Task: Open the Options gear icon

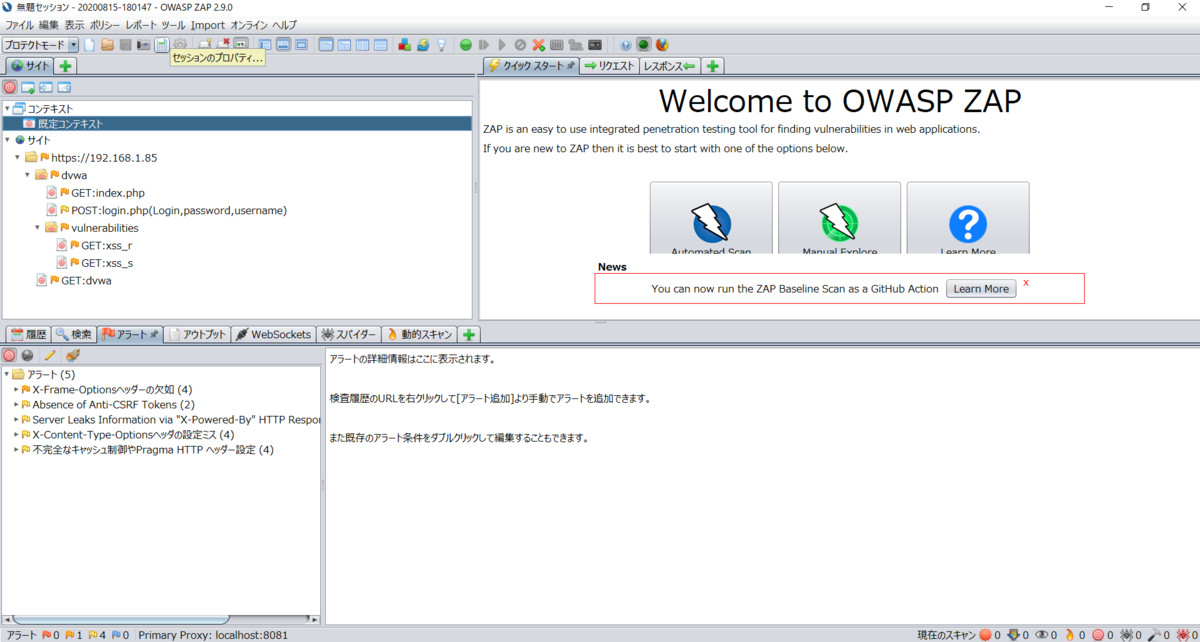Action: pyautogui.click(x=180, y=45)
